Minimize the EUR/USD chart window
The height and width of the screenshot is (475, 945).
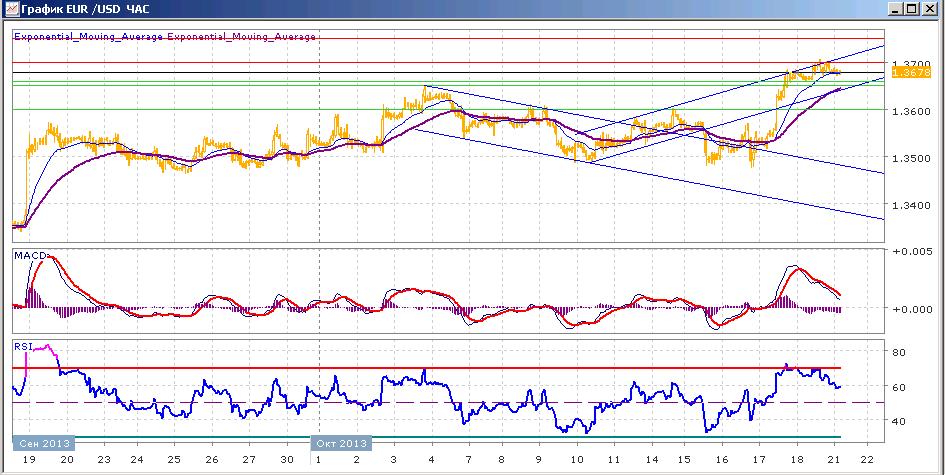point(897,8)
